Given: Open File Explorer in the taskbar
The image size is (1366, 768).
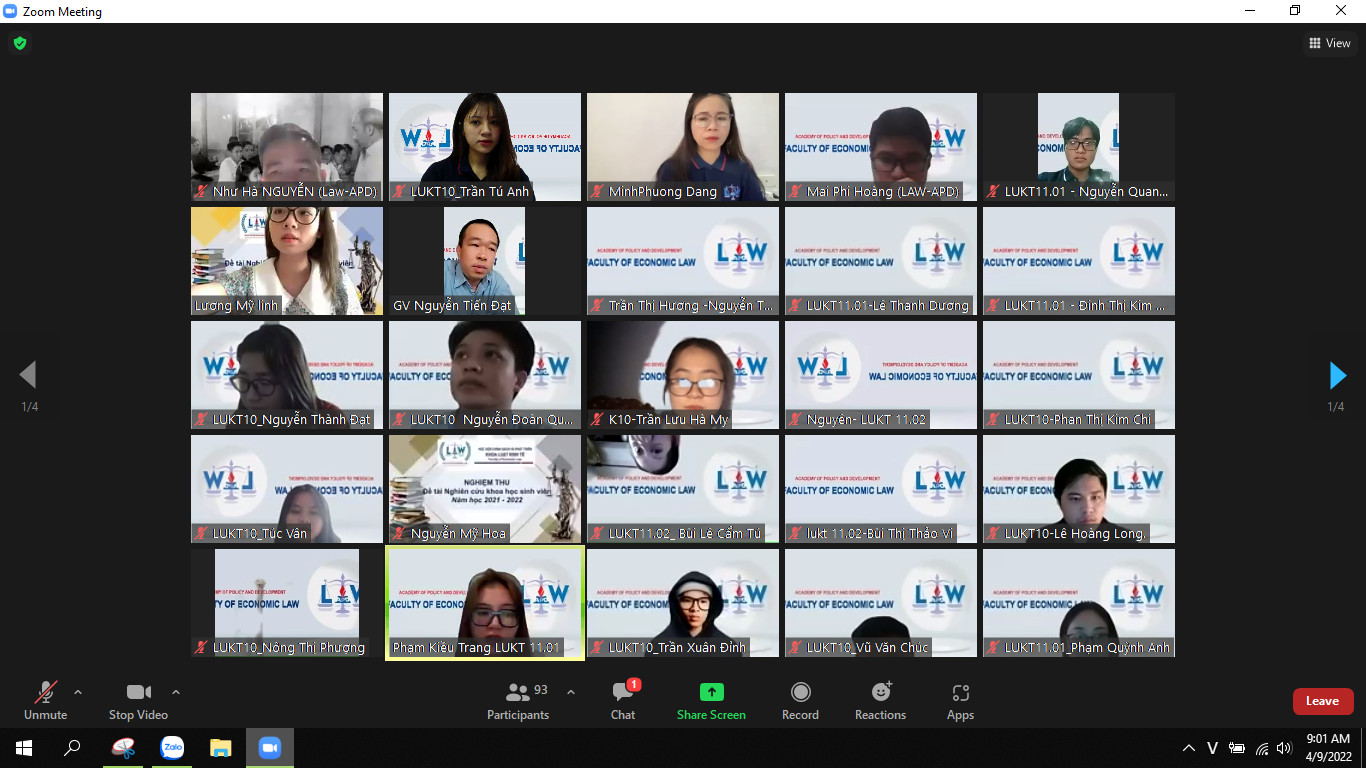Looking at the screenshot, I should click(x=221, y=748).
